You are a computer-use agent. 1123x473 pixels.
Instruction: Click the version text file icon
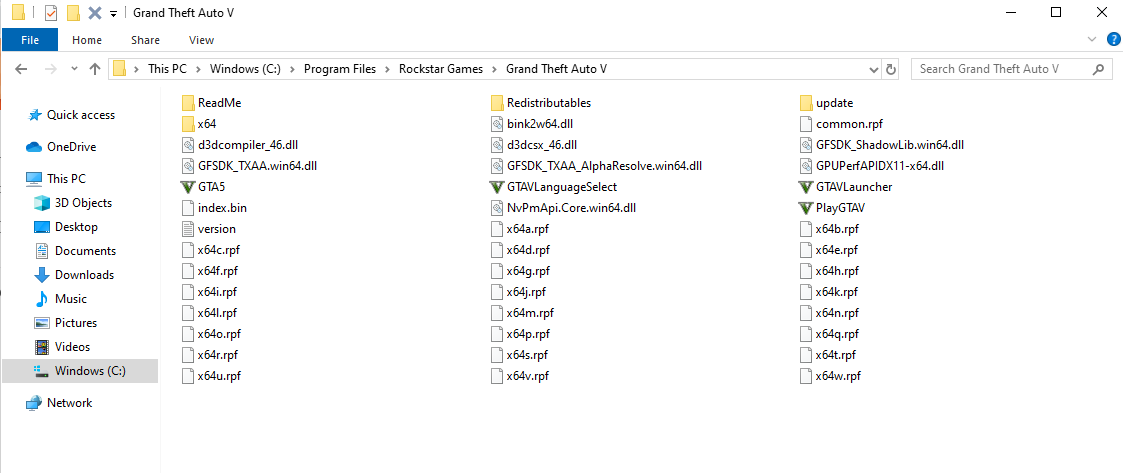[x=188, y=229]
